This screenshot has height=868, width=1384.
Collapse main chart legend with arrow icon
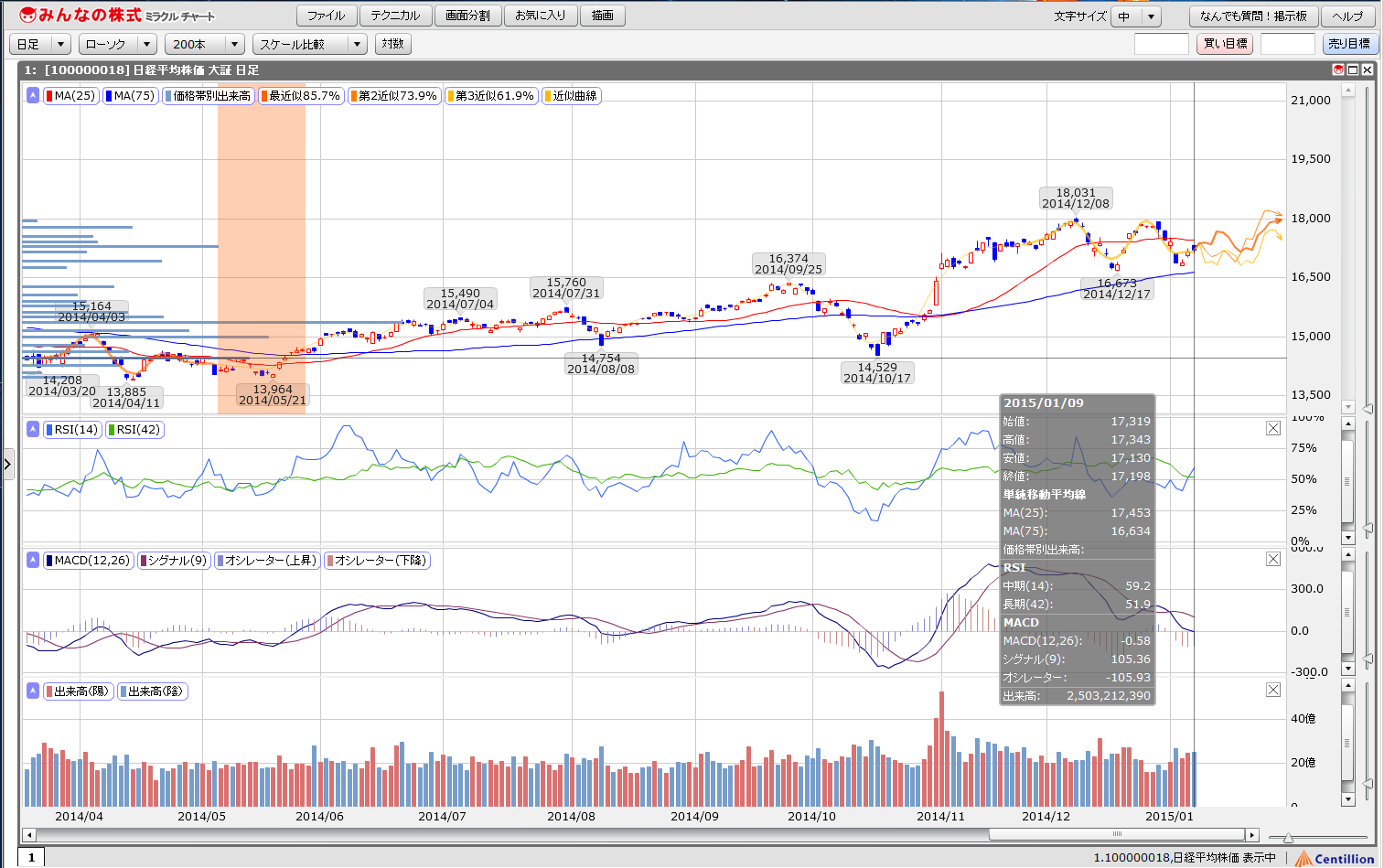(33, 95)
